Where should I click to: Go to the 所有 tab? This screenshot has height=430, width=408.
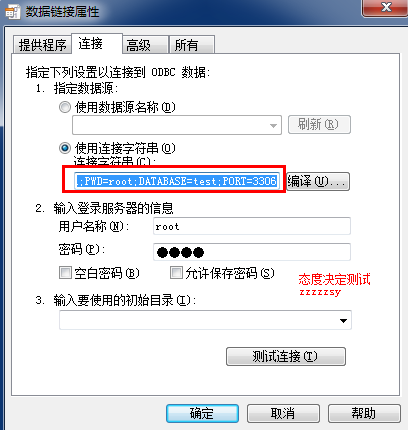[192, 45]
